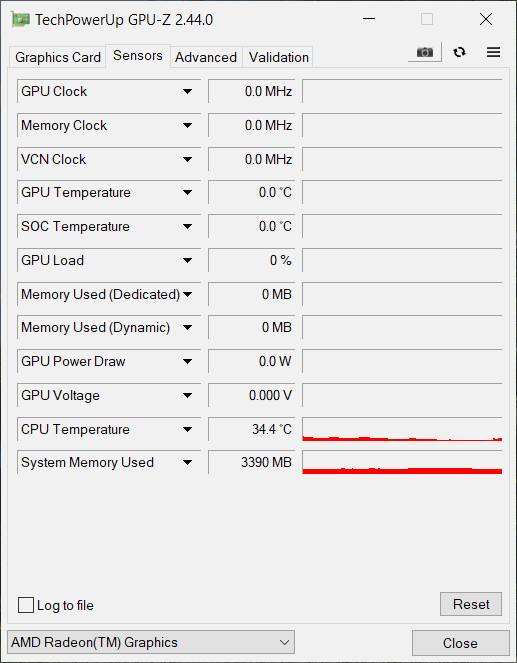517x663 pixels.
Task: Click the Close button at bottom
Action: point(460,643)
